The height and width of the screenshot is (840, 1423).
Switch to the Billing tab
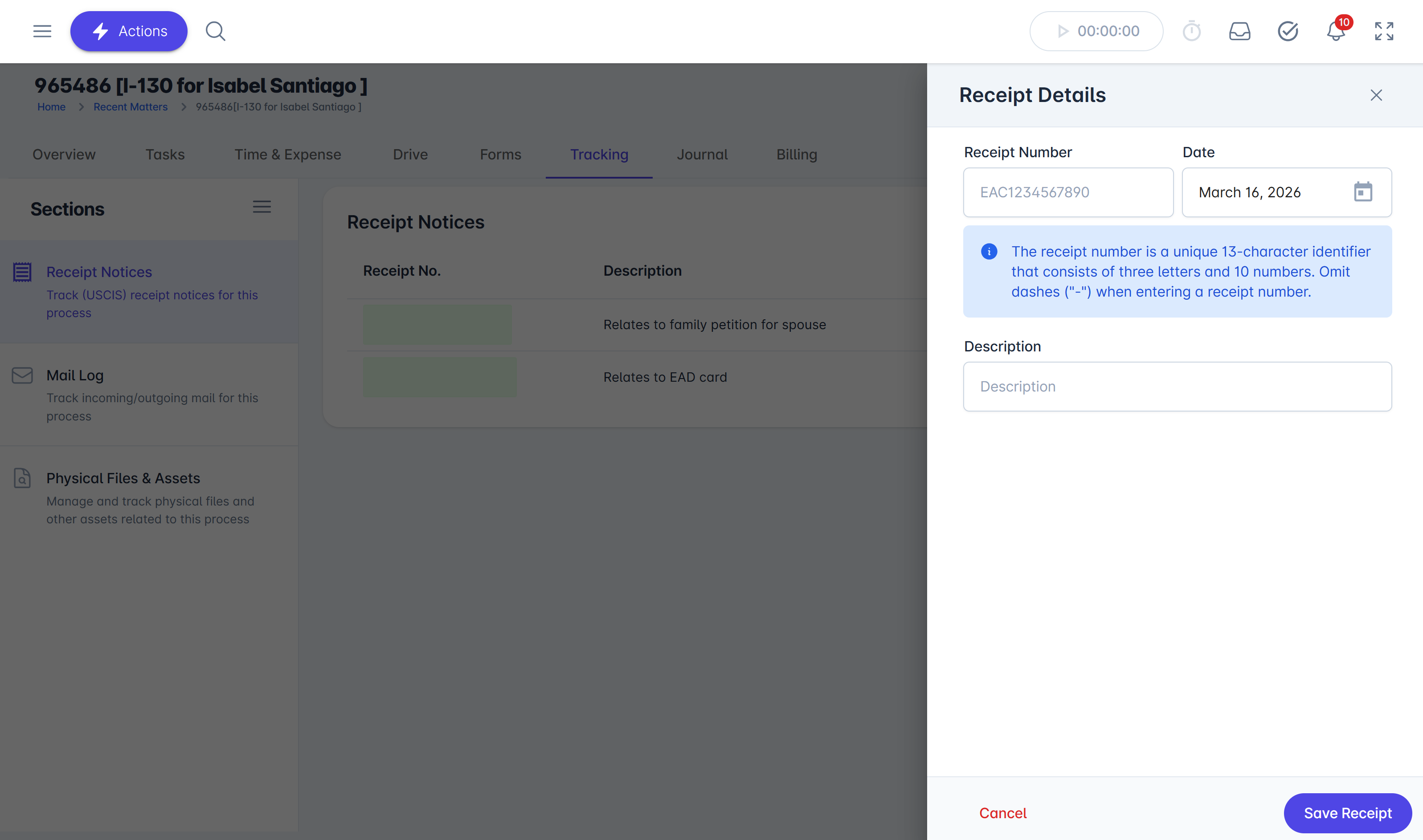[797, 155]
